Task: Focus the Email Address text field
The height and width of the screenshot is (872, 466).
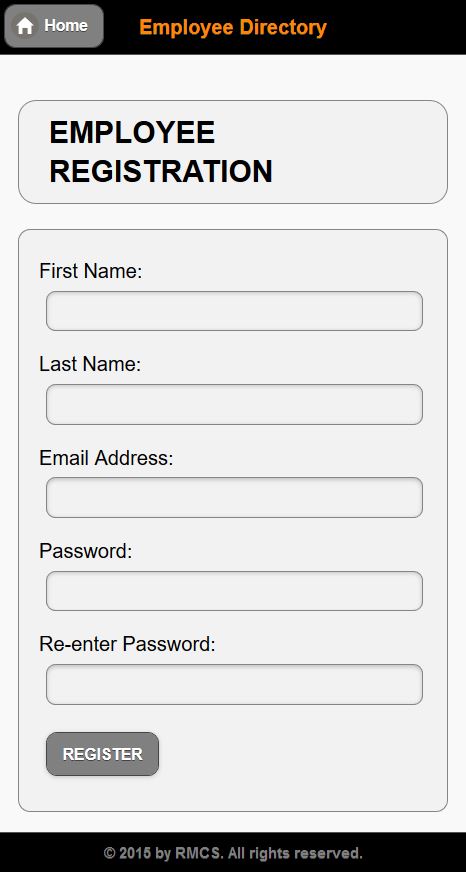Action: 234,498
